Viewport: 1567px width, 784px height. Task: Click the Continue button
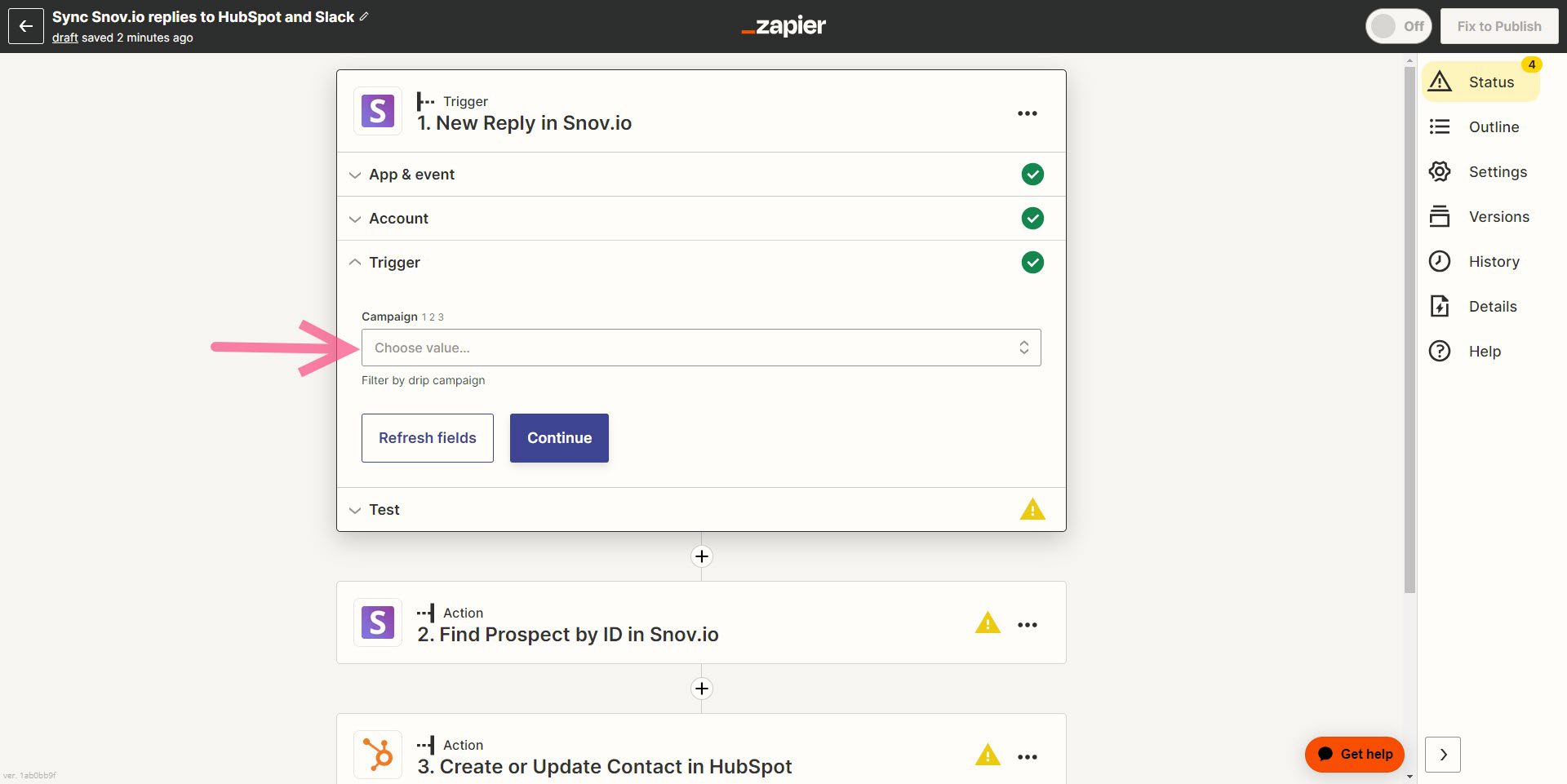[559, 438]
